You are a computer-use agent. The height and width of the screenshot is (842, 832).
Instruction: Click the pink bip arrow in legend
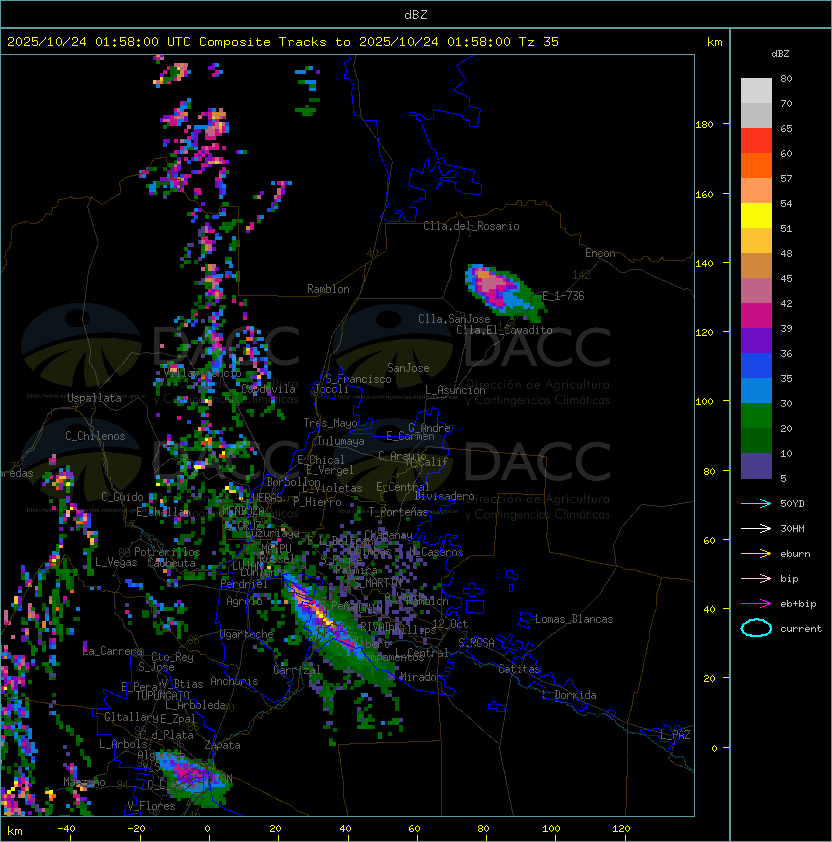(756, 579)
